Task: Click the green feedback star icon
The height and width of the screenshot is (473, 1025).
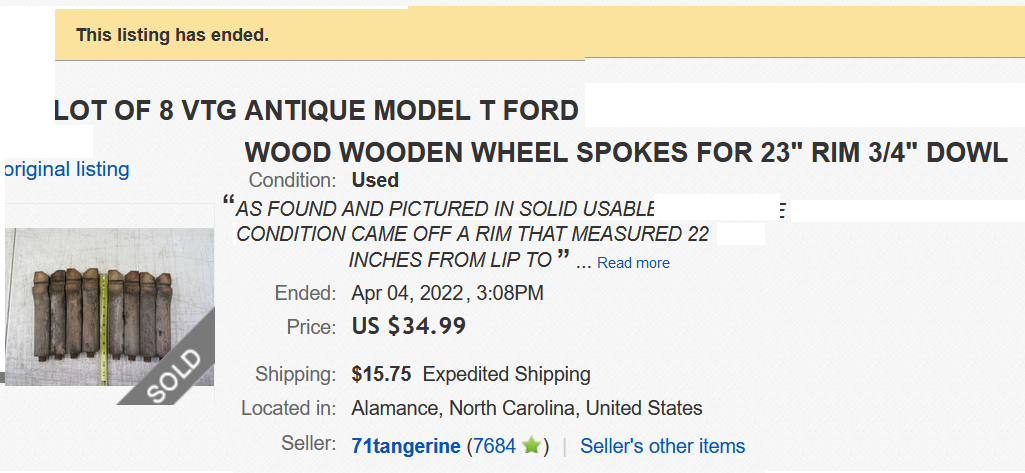Action: coord(531,446)
